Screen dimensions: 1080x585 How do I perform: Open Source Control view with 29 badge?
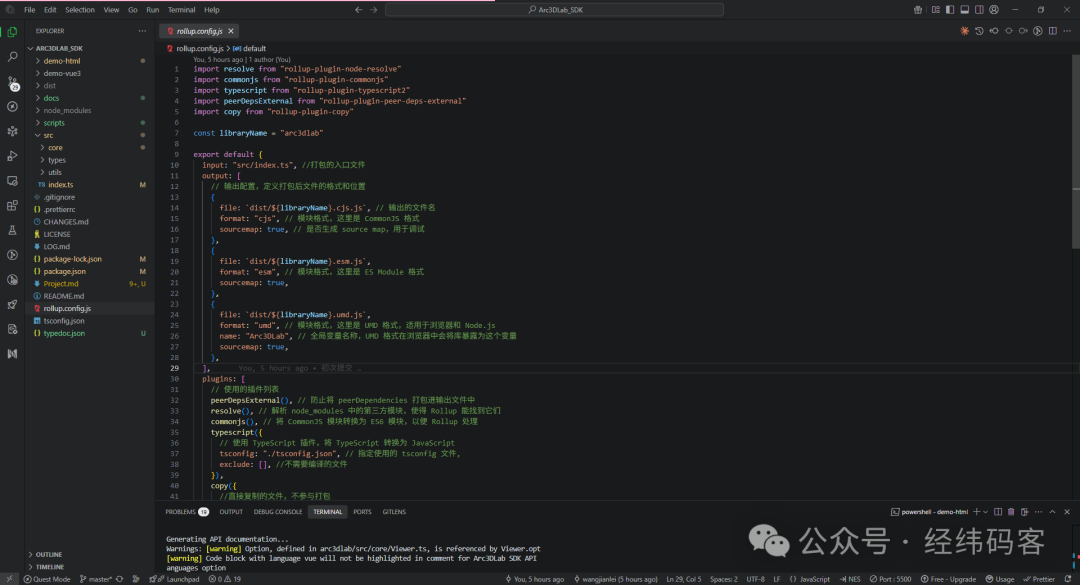click(x=12, y=83)
